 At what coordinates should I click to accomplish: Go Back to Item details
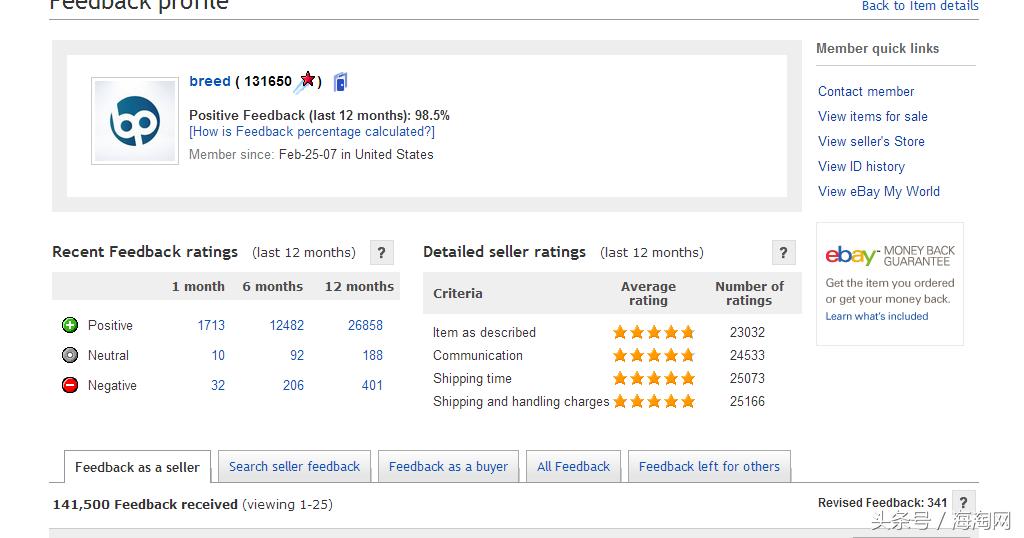(x=920, y=6)
